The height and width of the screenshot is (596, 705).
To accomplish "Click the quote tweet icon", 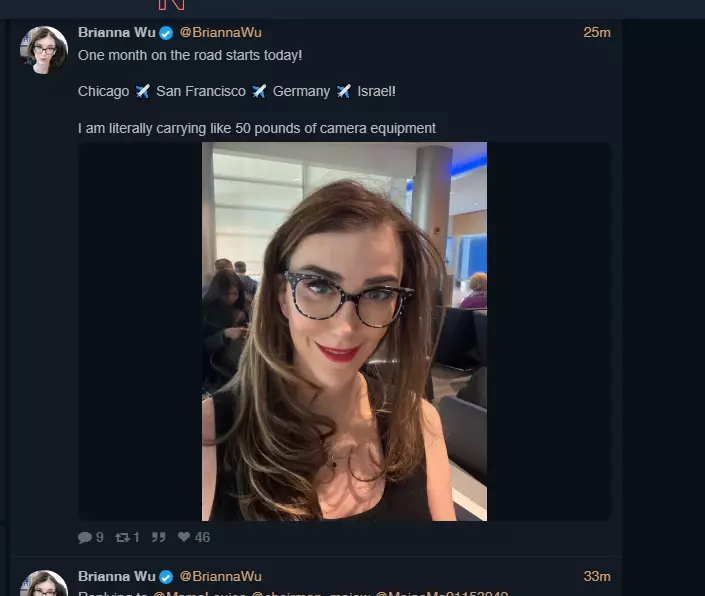I will pyautogui.click(x=158, y=537).
